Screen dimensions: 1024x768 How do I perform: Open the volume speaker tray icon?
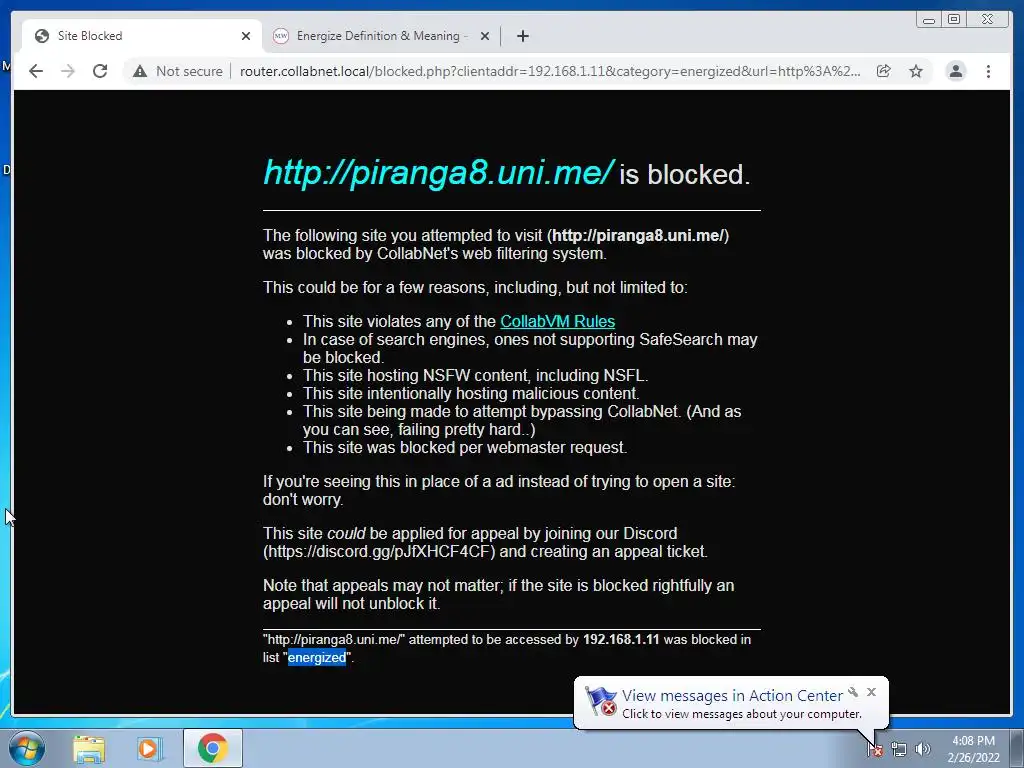coord(922,749)
